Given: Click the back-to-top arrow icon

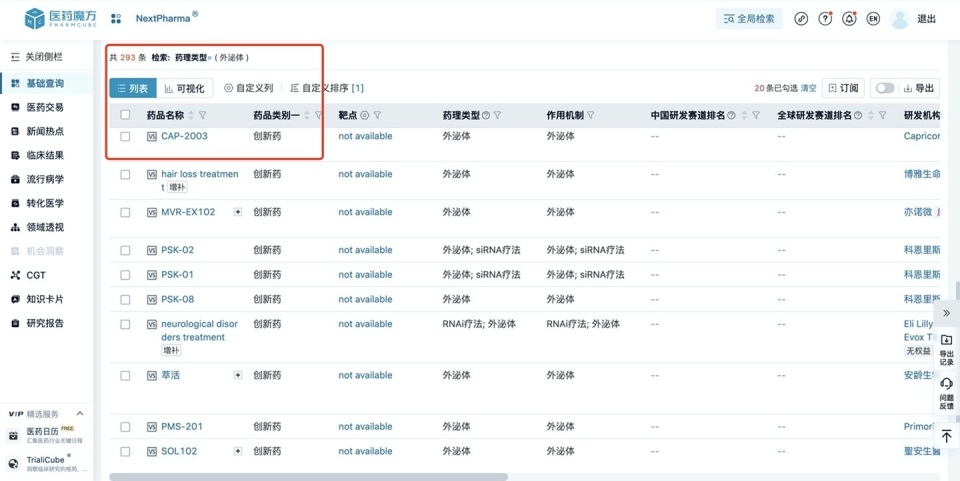Looking at the screenshot, I should click(947, 436).
